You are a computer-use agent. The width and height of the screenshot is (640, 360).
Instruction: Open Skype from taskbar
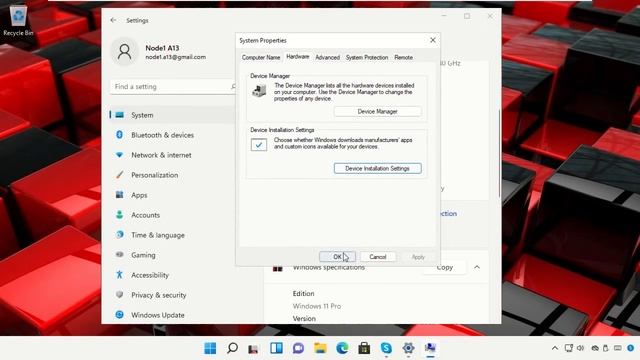click(386, 348)
